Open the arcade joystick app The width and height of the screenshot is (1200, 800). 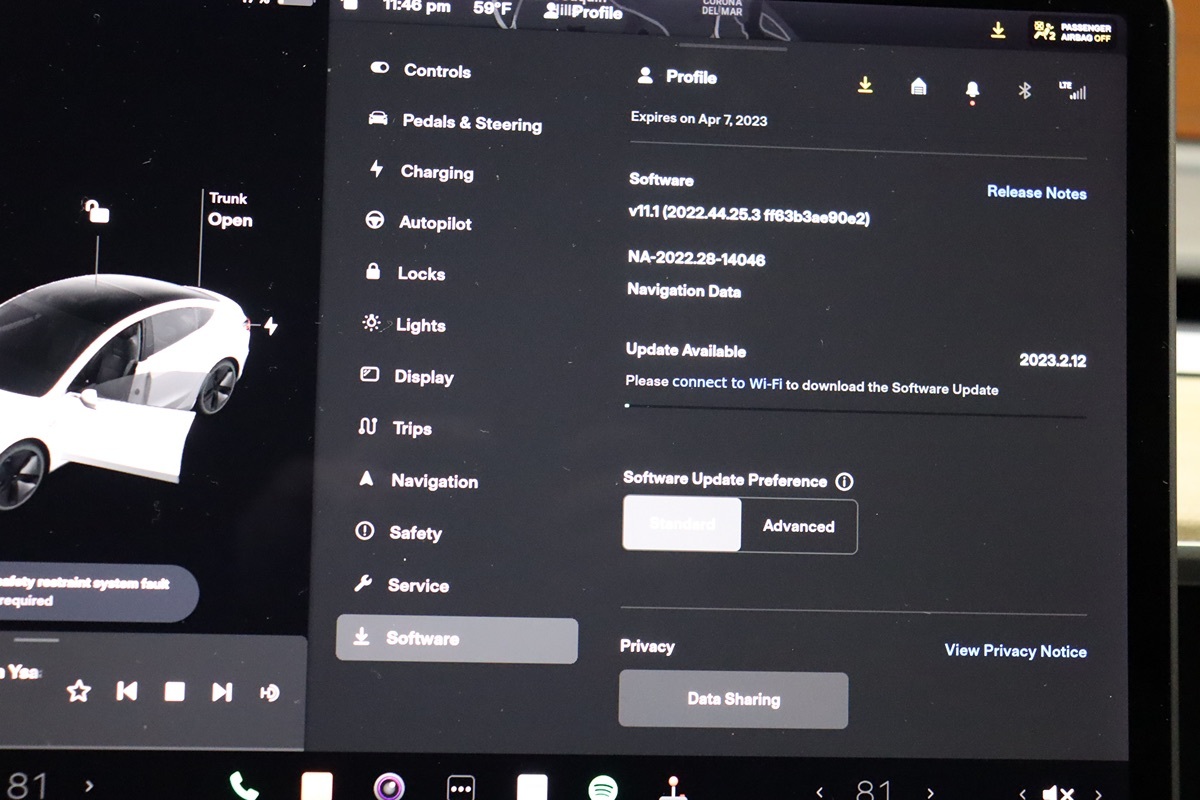pyautogui.click(x=673, y=788)
